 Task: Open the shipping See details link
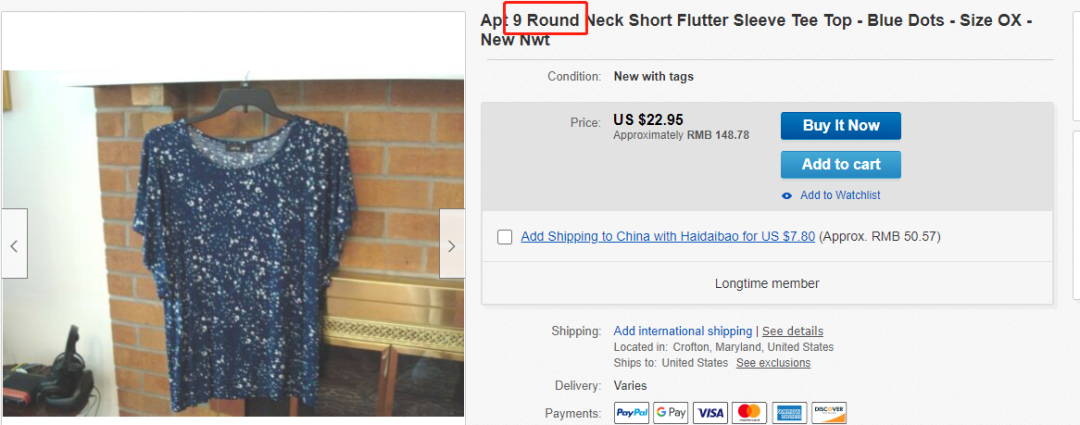[793, 331]
